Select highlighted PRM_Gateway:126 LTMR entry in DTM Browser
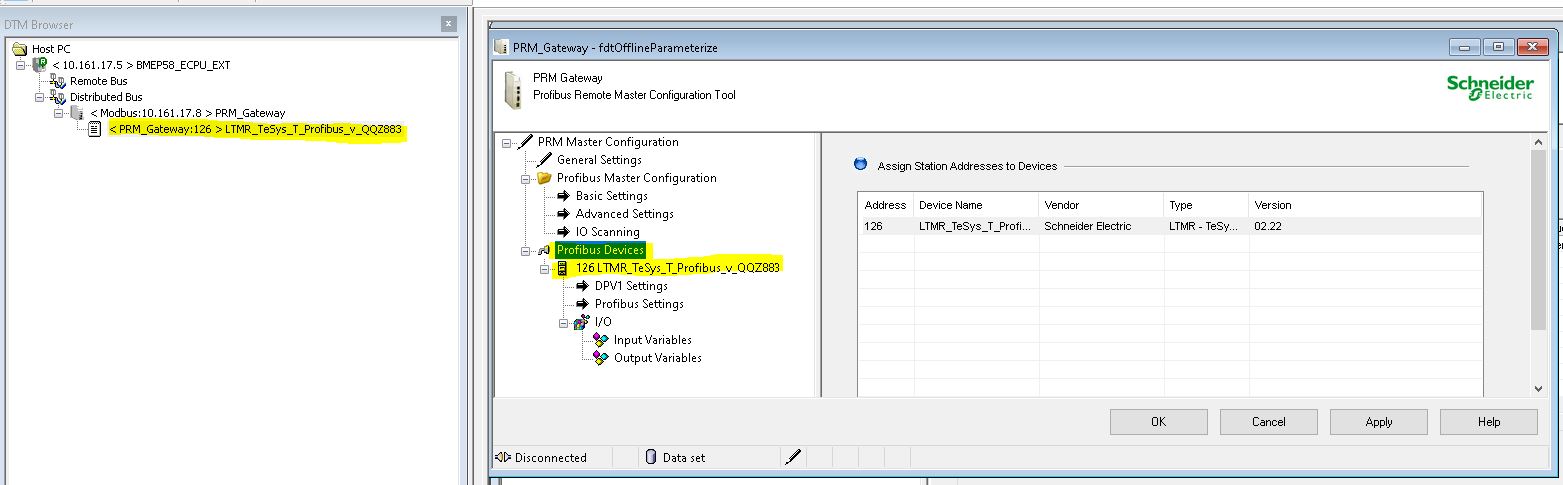Viewport: 1563px width, 485px height. click(x=256, y=129)
